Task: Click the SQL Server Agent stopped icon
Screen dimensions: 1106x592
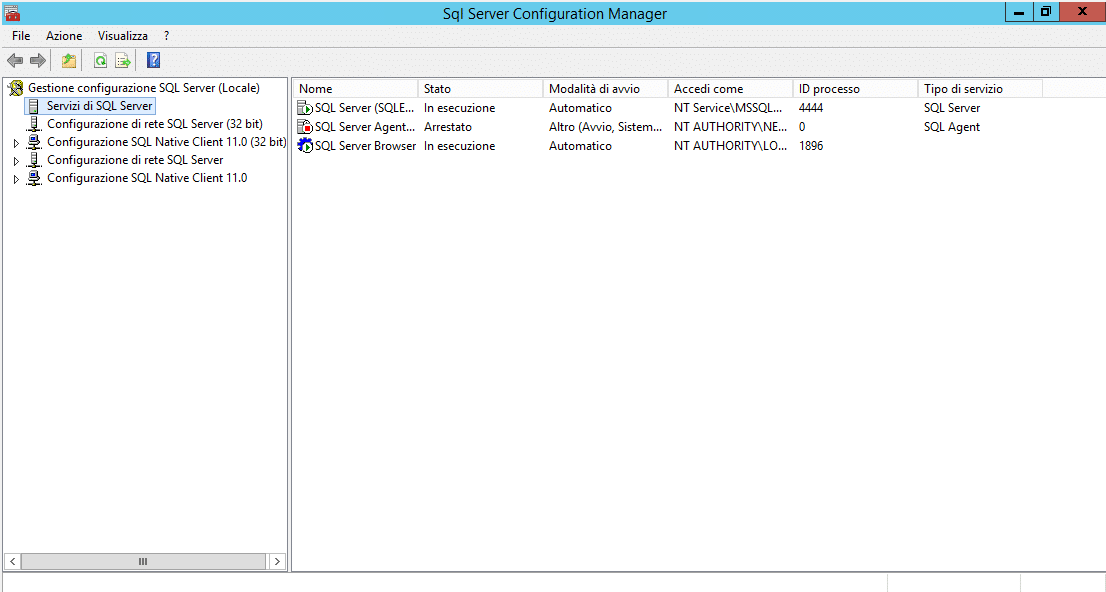Action: (305, 127)
